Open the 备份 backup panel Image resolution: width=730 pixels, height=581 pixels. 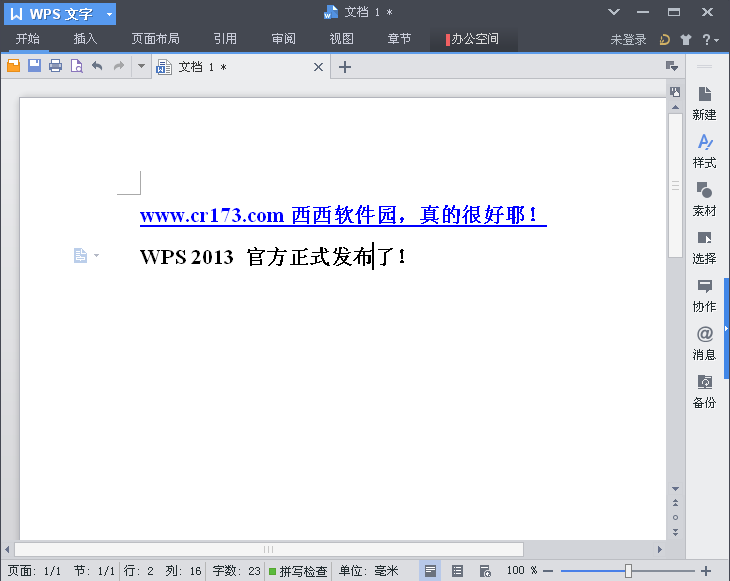704,392
